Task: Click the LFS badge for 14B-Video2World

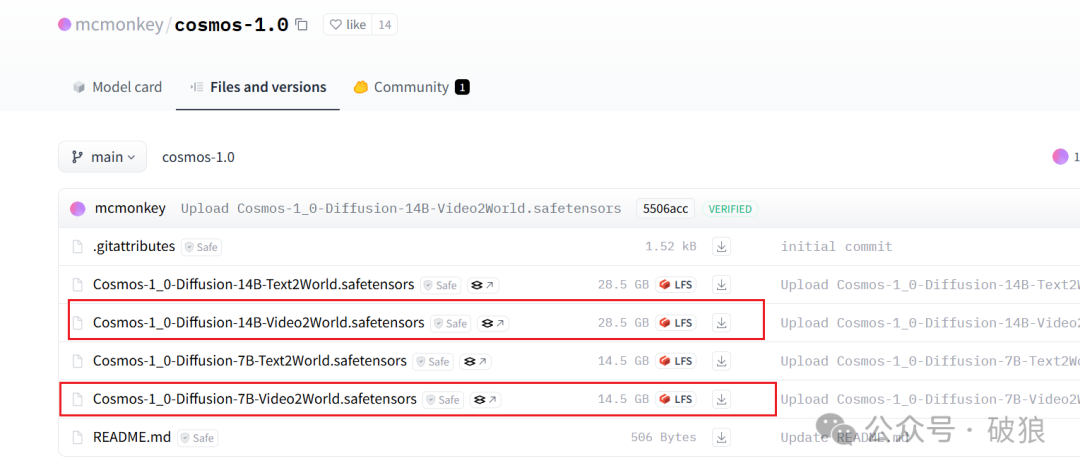Action: pyautogui.click(x=676, y=322)
